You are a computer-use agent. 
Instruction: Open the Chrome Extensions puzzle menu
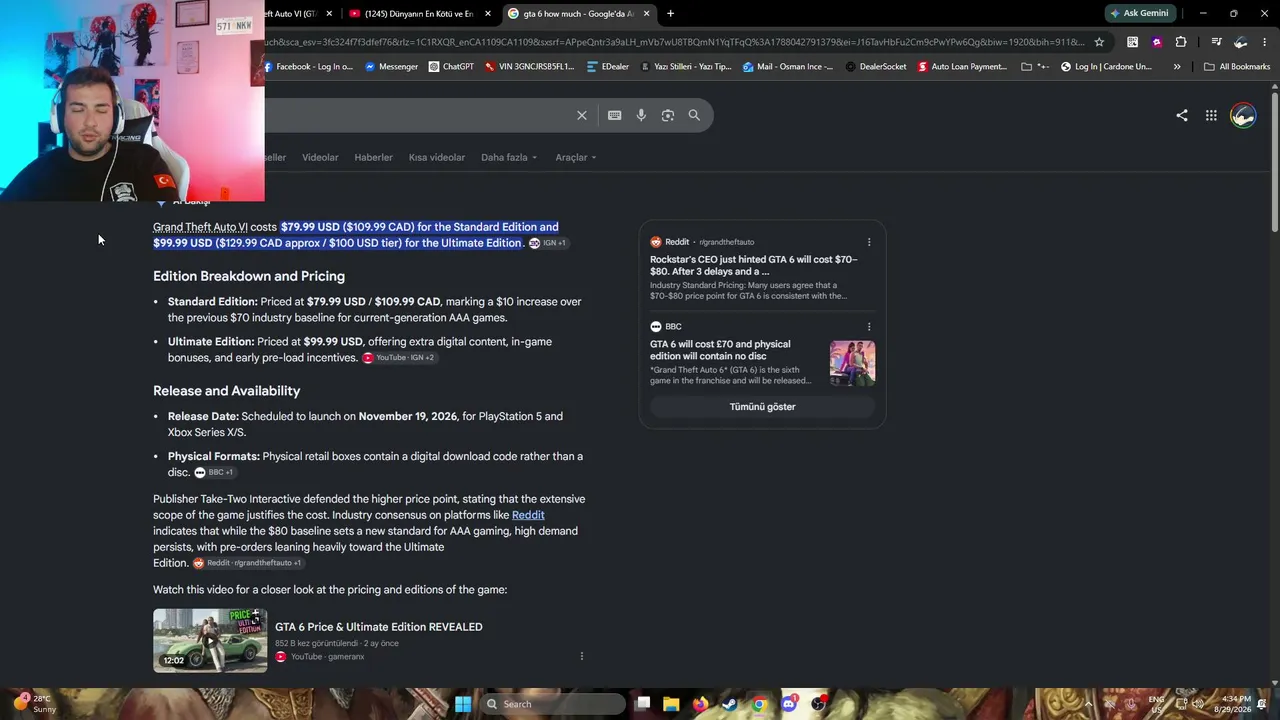pos(1181,42)
